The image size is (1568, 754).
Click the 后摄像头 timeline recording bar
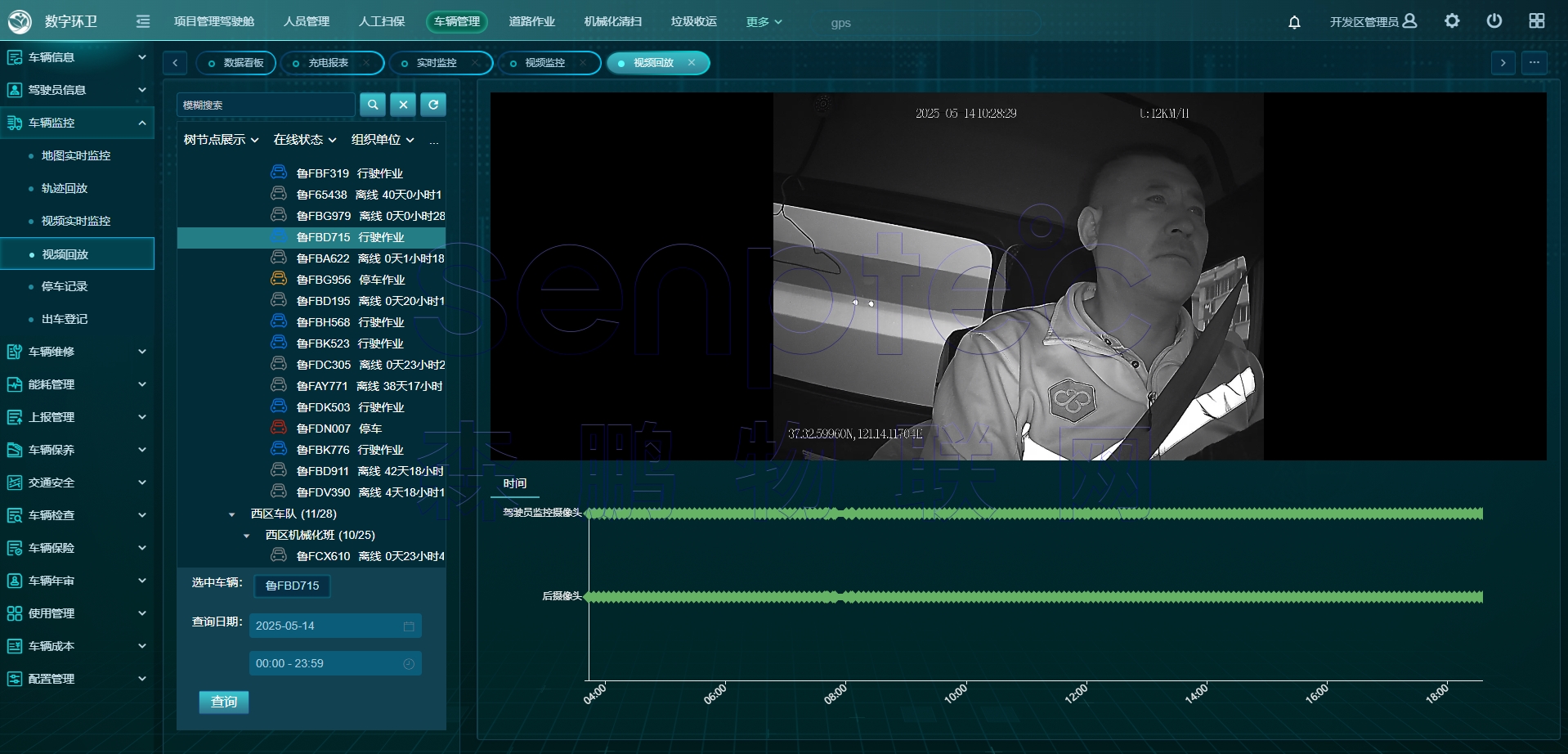pos(1034,597)
